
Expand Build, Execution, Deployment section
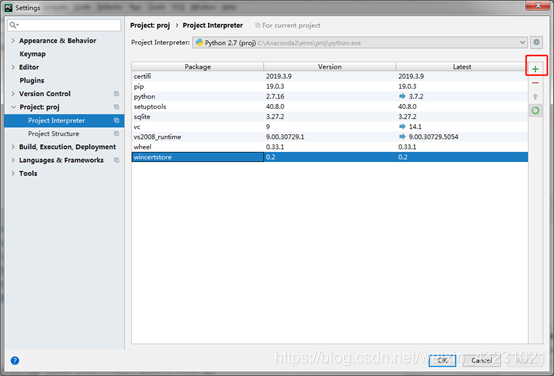click(13, 147)
